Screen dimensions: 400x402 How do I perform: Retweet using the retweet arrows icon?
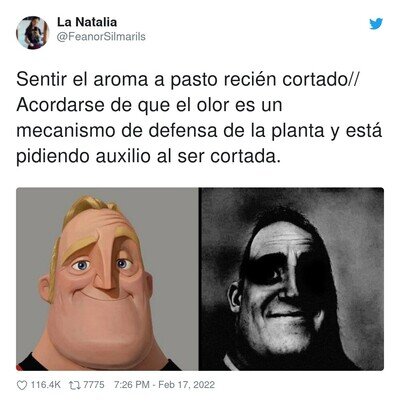coord(74,385)
